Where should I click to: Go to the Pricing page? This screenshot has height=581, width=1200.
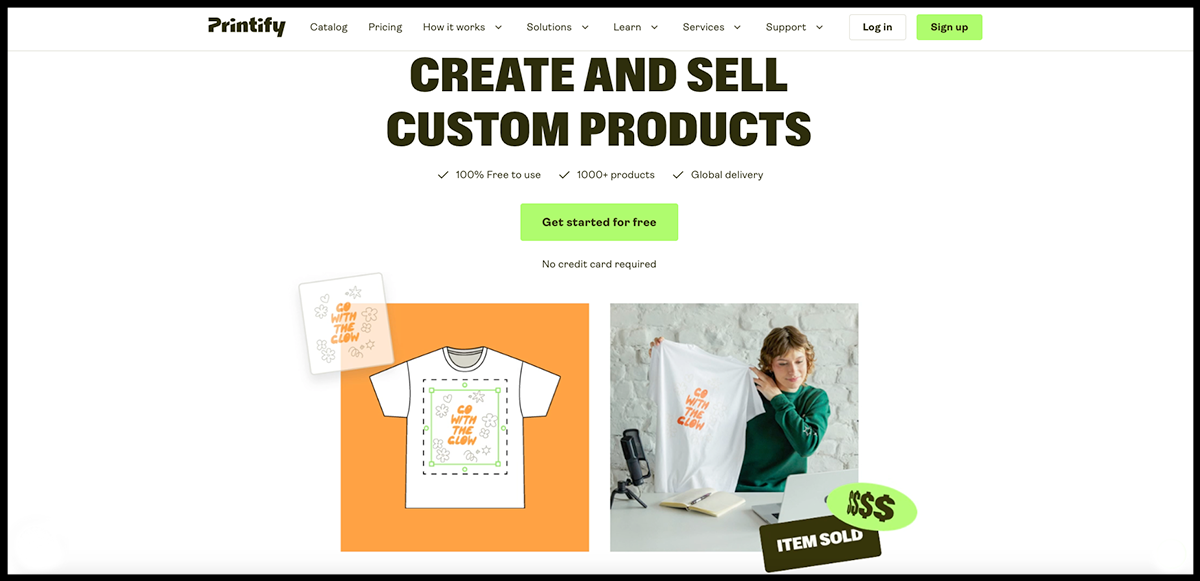click(385, 27)
